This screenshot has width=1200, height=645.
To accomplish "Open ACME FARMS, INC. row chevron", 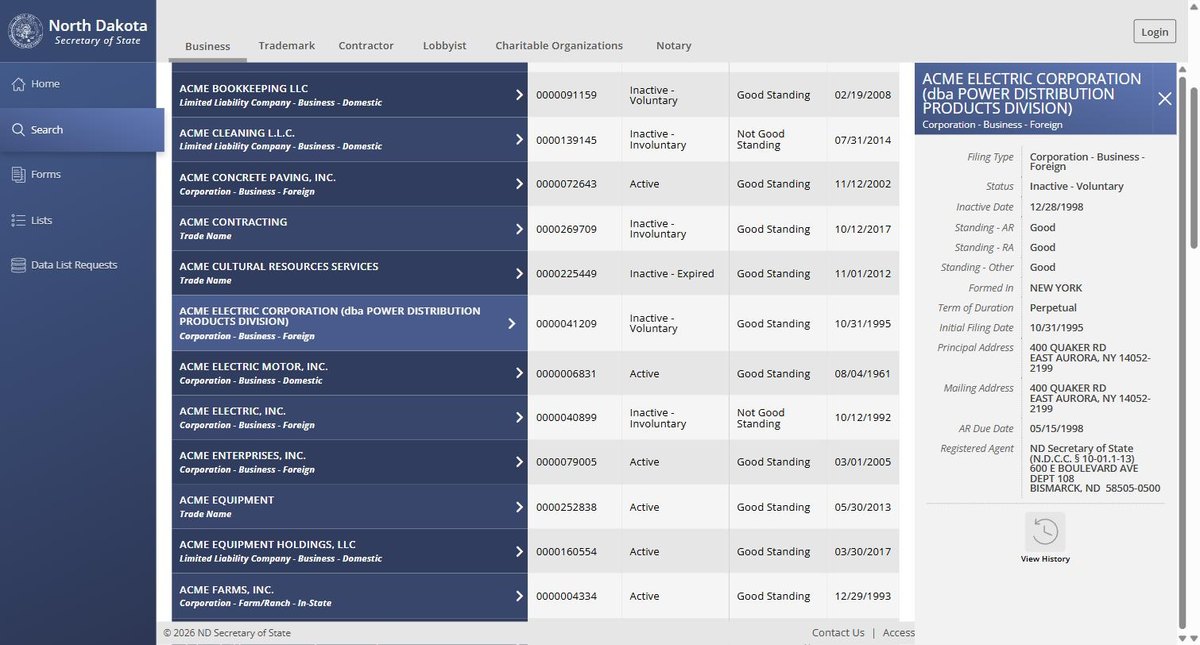I will [519, 596].
